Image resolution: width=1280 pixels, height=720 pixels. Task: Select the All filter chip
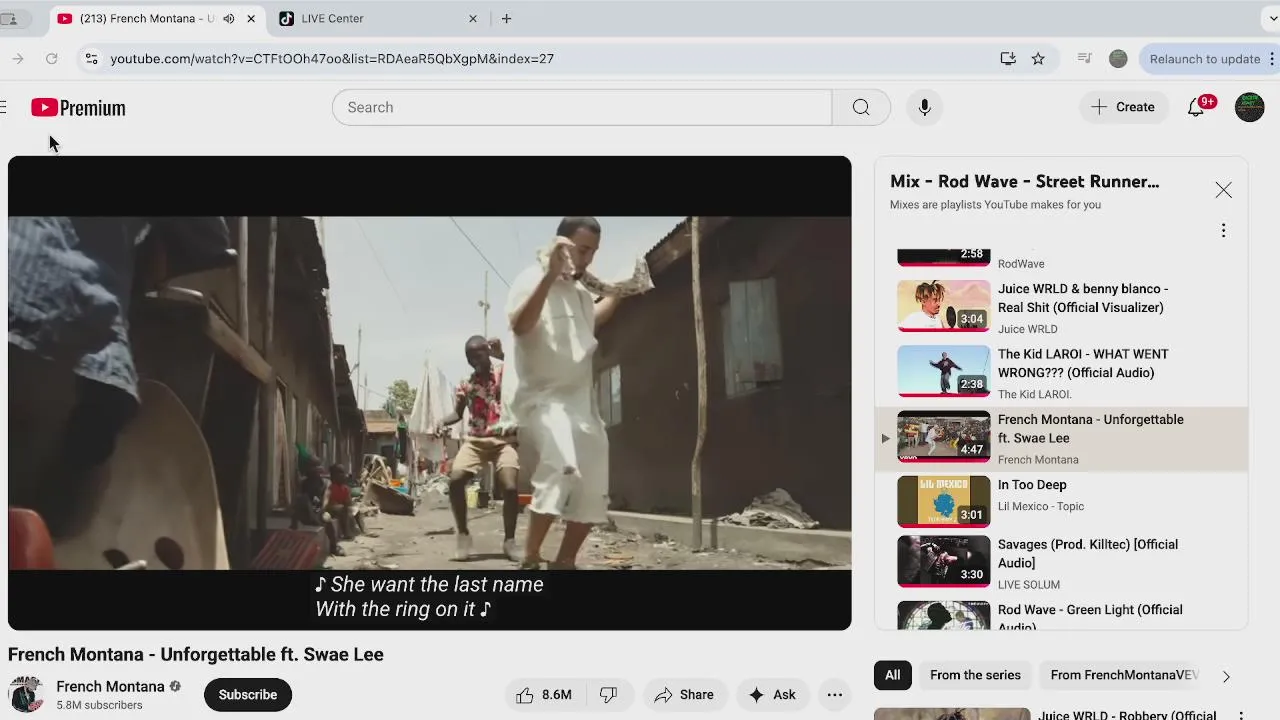point(892,675)
